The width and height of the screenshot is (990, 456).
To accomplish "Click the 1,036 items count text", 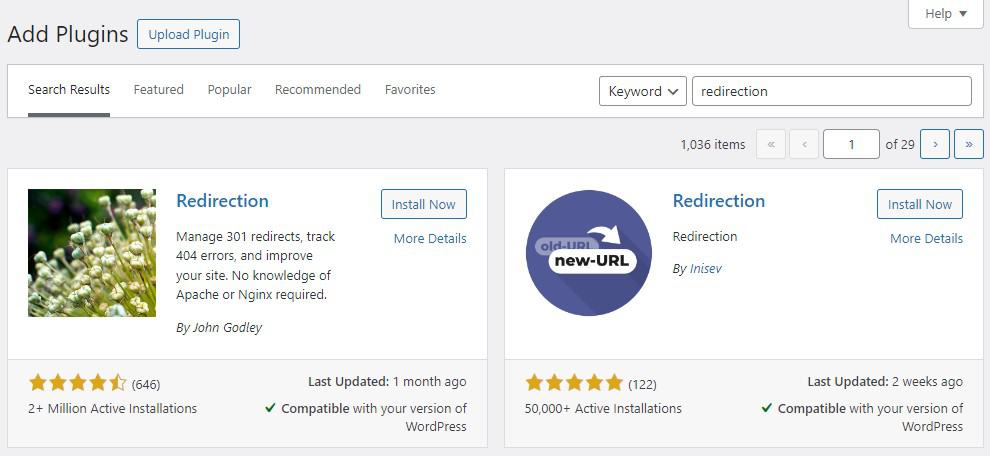I will point(713,145).
